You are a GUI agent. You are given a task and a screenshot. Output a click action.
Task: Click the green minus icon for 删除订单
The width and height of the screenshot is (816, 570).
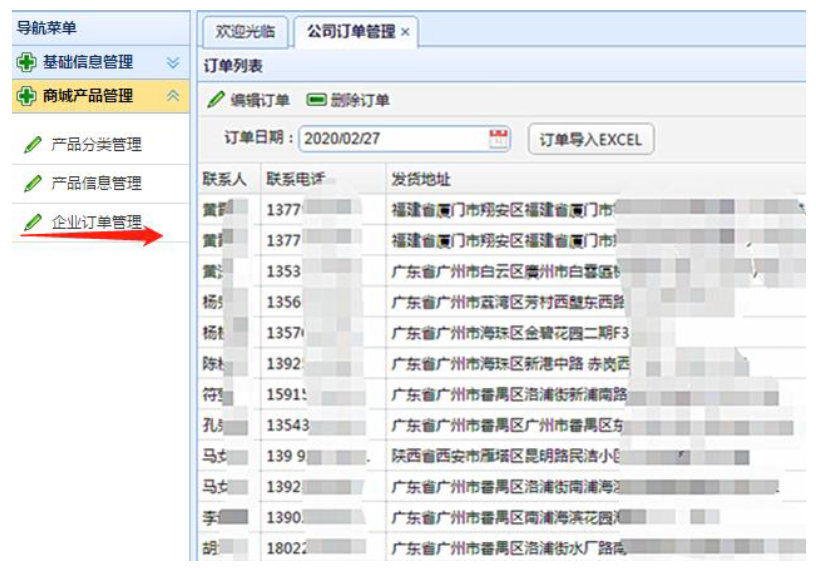click(x=316, y=100)
